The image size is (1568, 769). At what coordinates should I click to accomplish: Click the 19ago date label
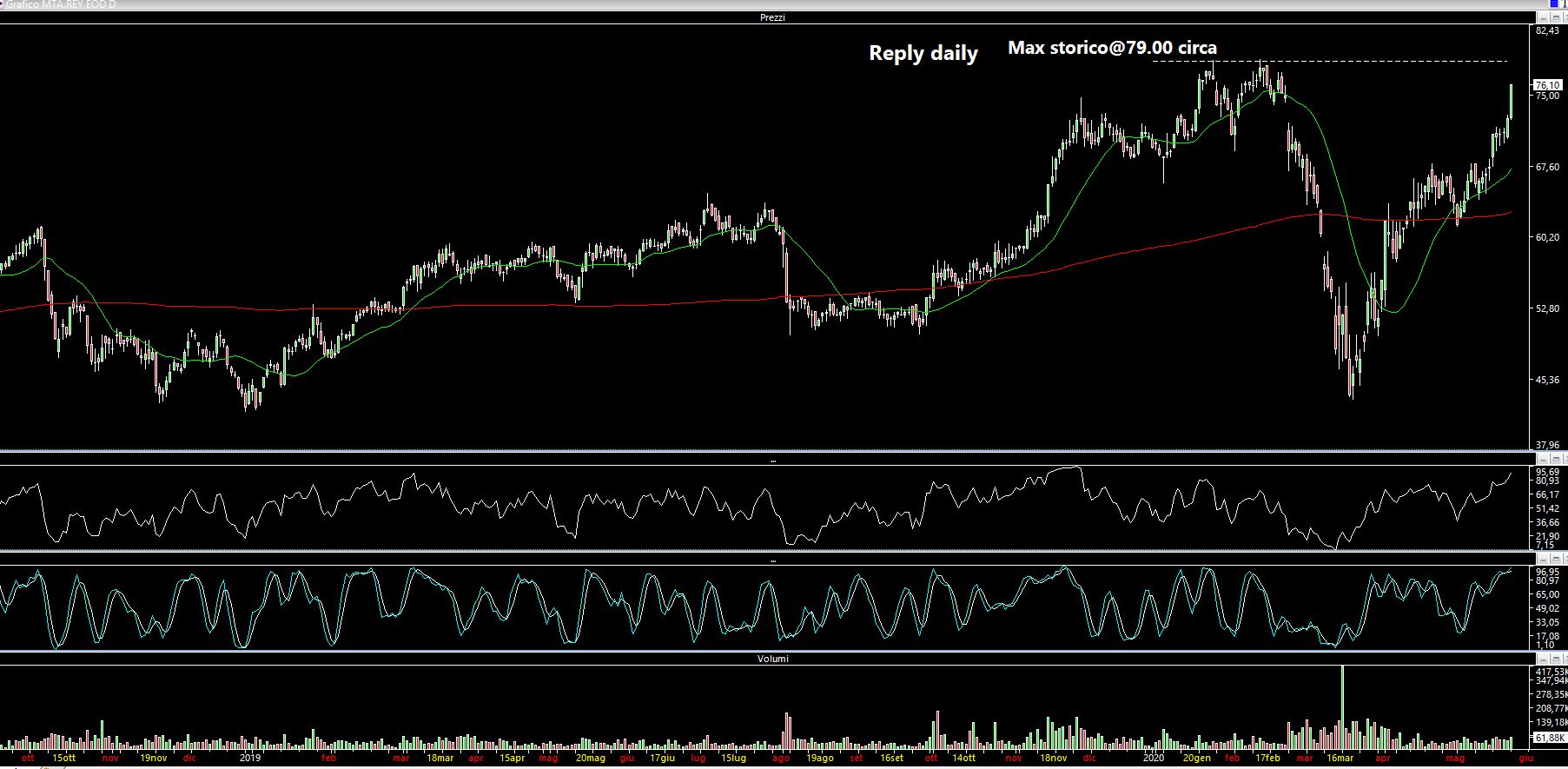819,758
